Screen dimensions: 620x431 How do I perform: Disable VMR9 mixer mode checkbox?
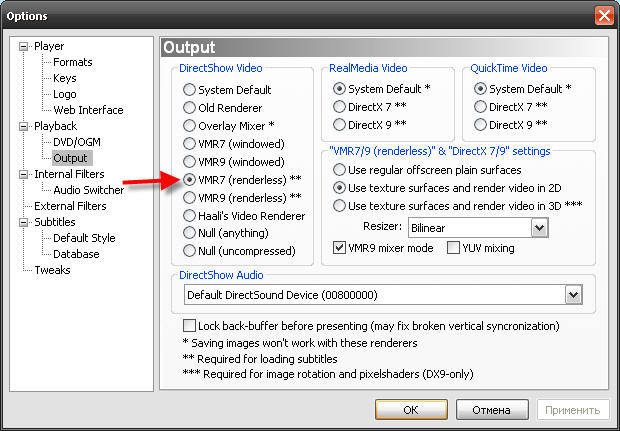[340, 247]
